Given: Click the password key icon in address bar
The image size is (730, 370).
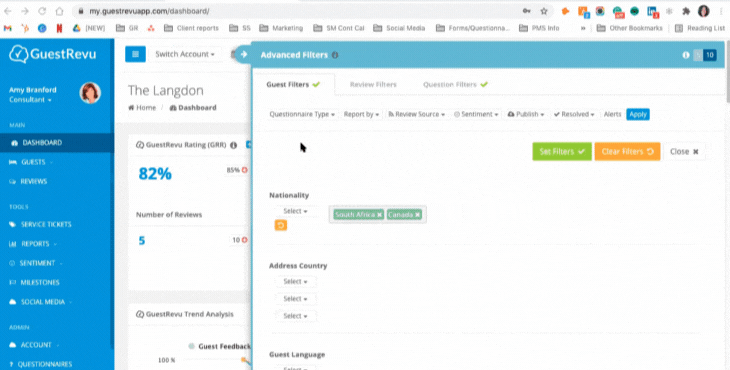Looking at the screenshot, I should 527,11.
